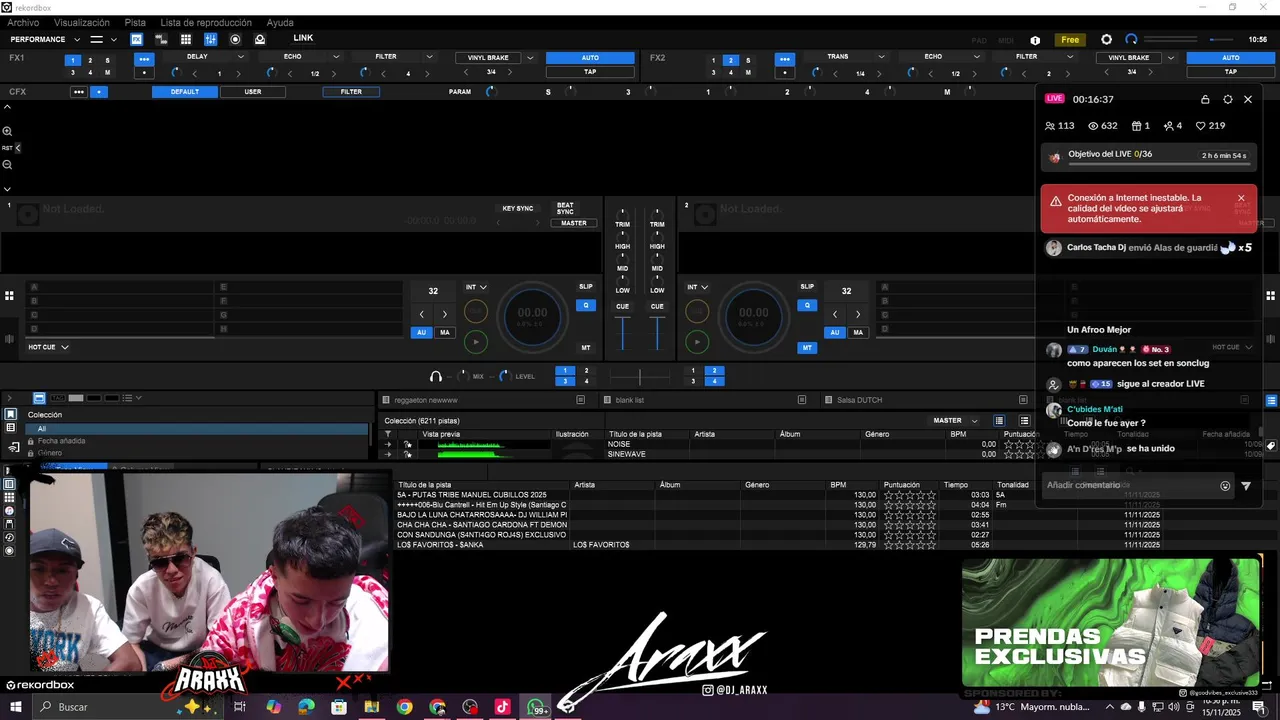Open TikTok app in taskbar

503,707
